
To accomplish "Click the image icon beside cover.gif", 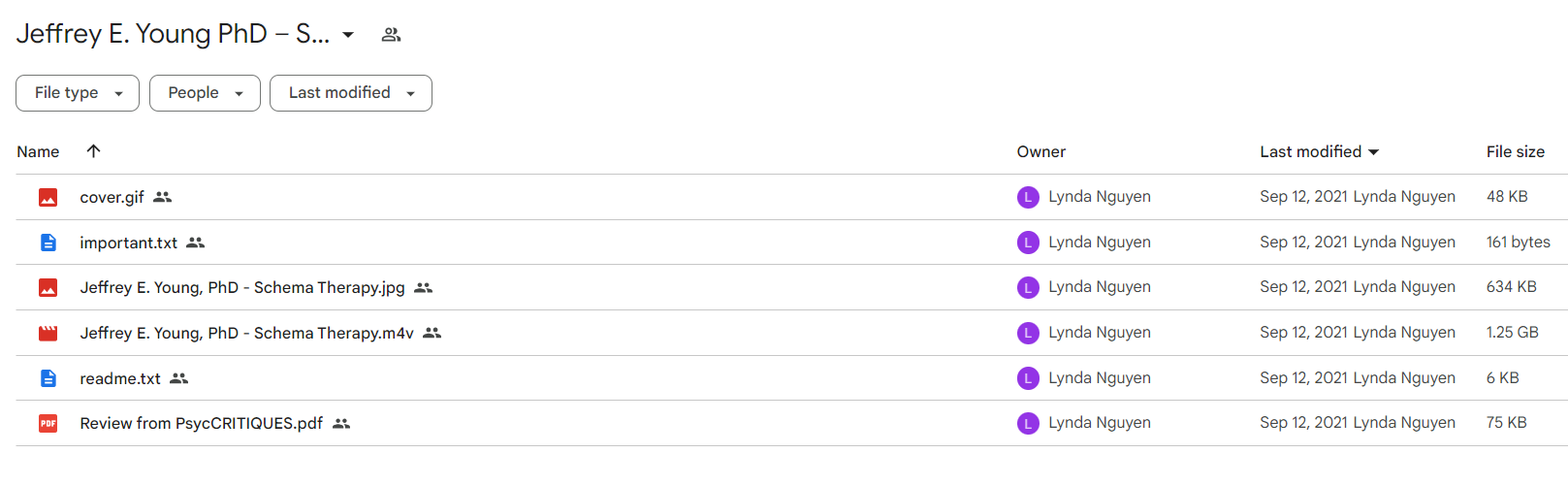I will tap(48, 197).
